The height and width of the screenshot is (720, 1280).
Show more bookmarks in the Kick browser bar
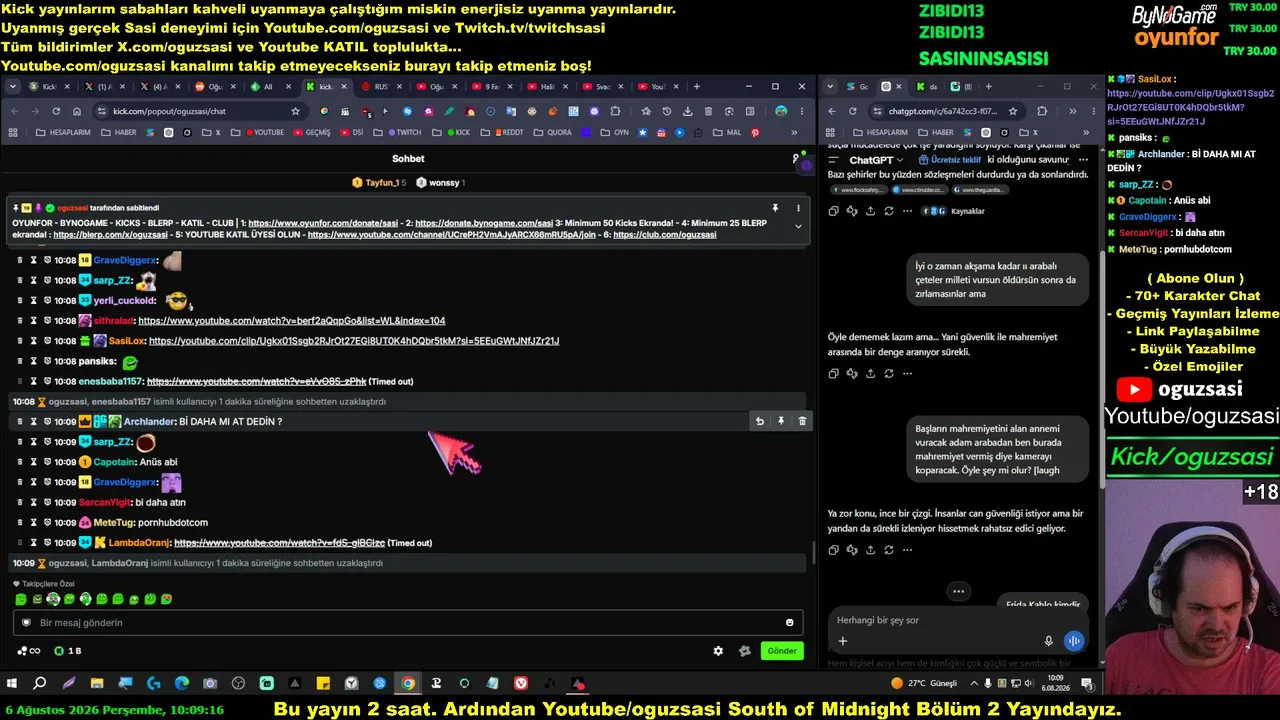pos(795,132)
